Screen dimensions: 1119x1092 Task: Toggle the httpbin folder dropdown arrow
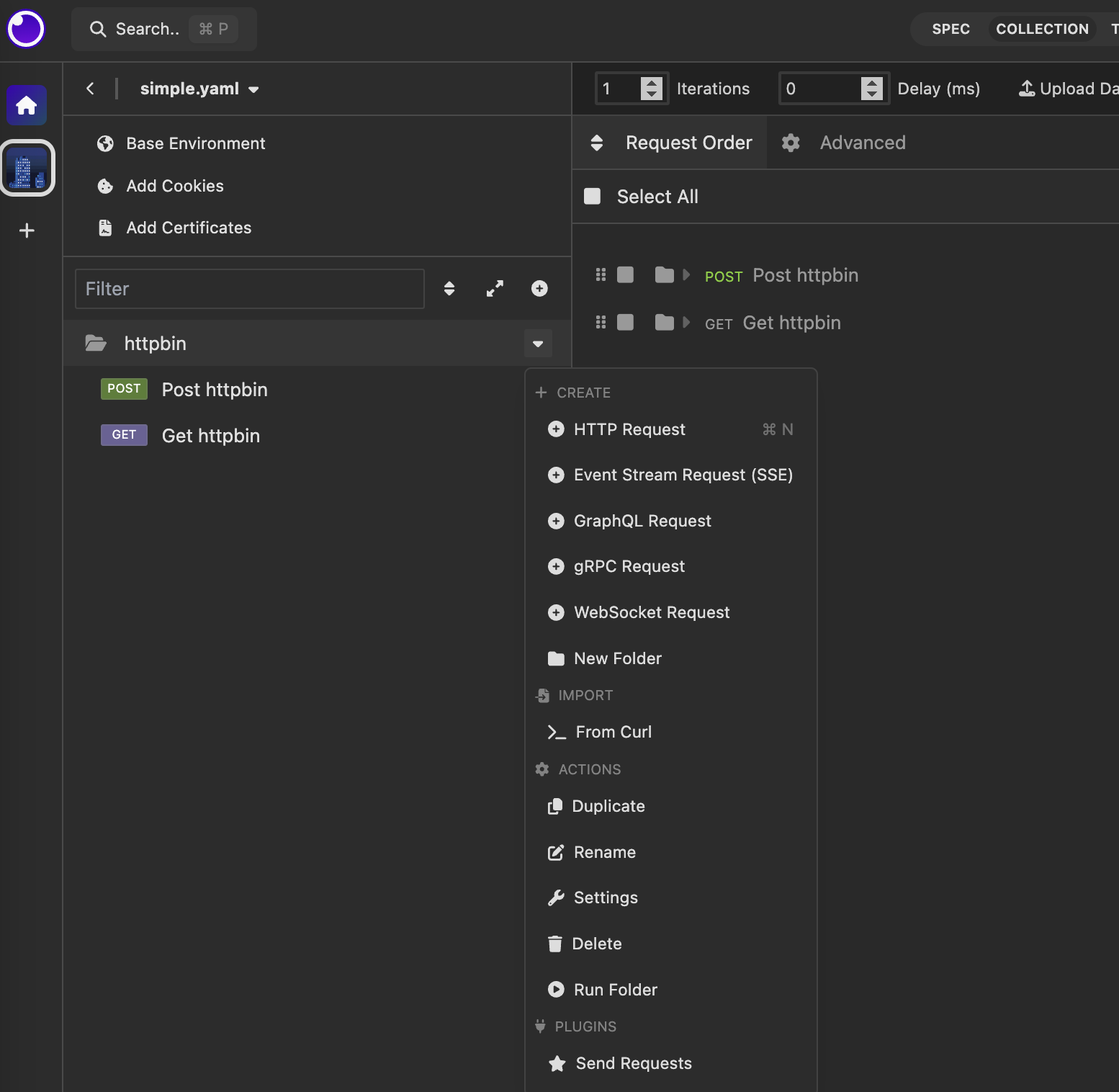[538, 344]
